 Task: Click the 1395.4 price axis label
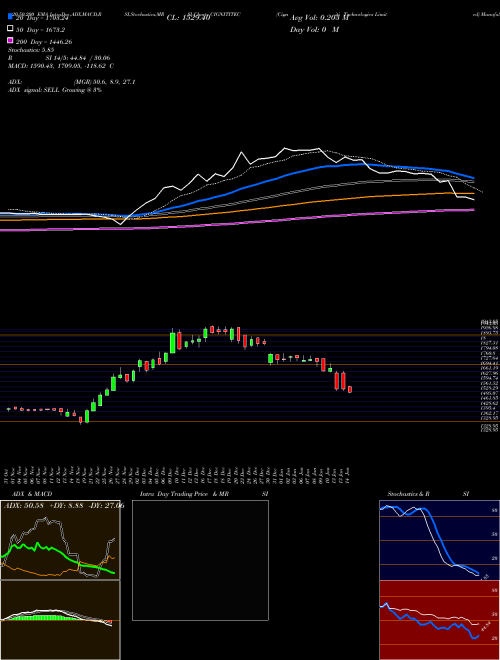(x=489, y=408)
